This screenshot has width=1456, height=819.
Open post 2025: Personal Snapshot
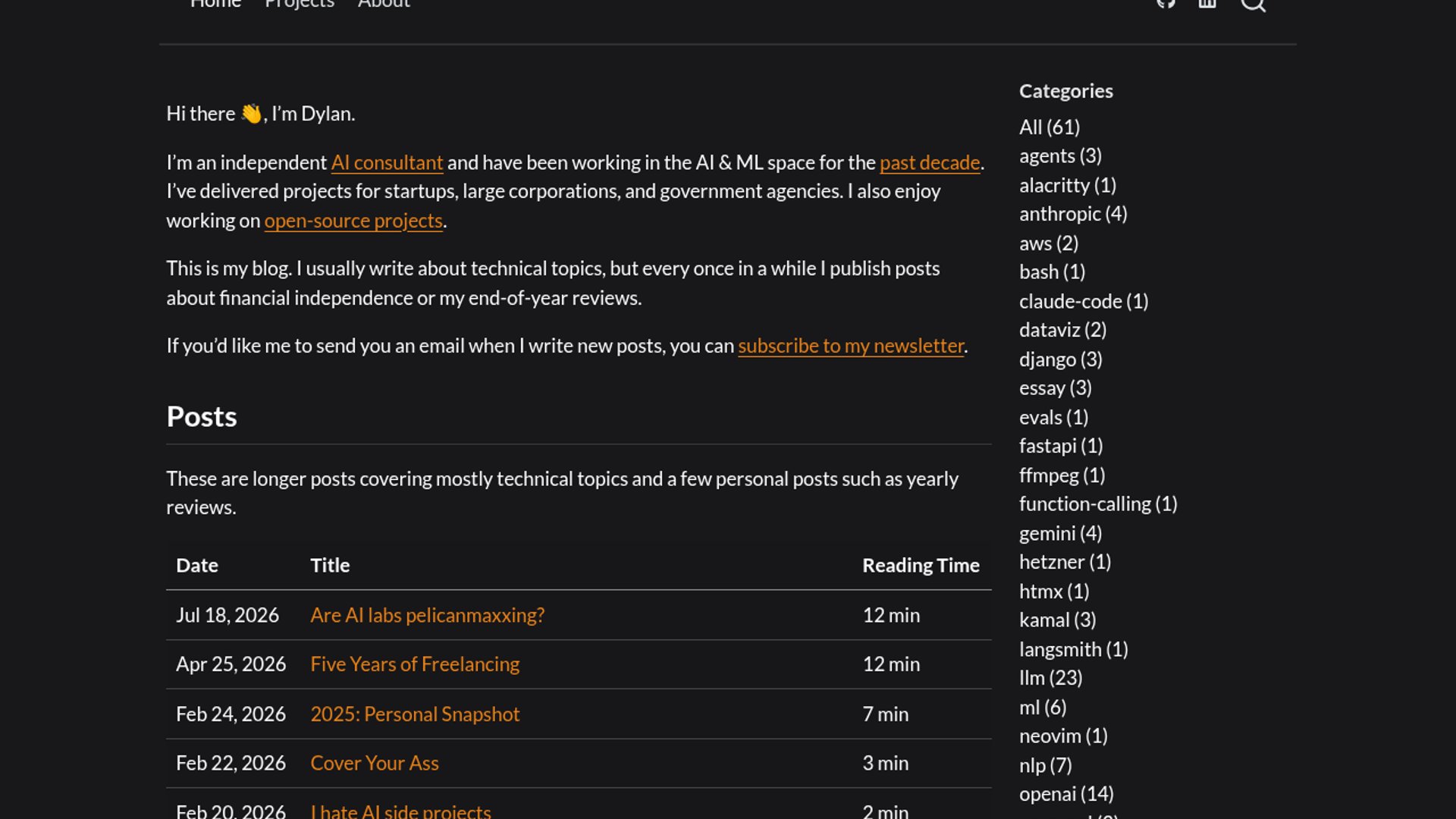pyautogui.click(x=415, y=714)
